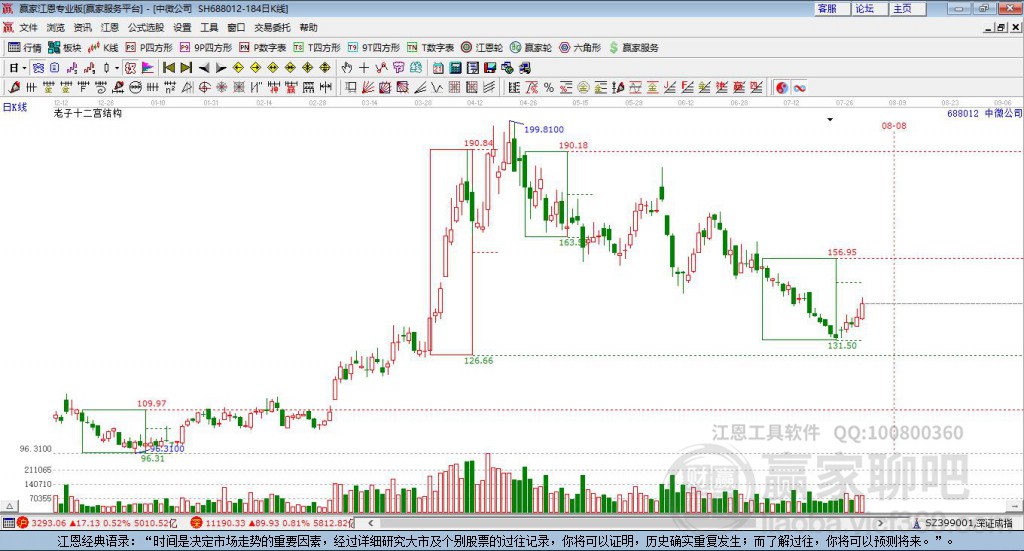This screenshot has height=551, width=1024.
Task: Click the 日K线 label at chart corner
Action: (x=14, y=107)
